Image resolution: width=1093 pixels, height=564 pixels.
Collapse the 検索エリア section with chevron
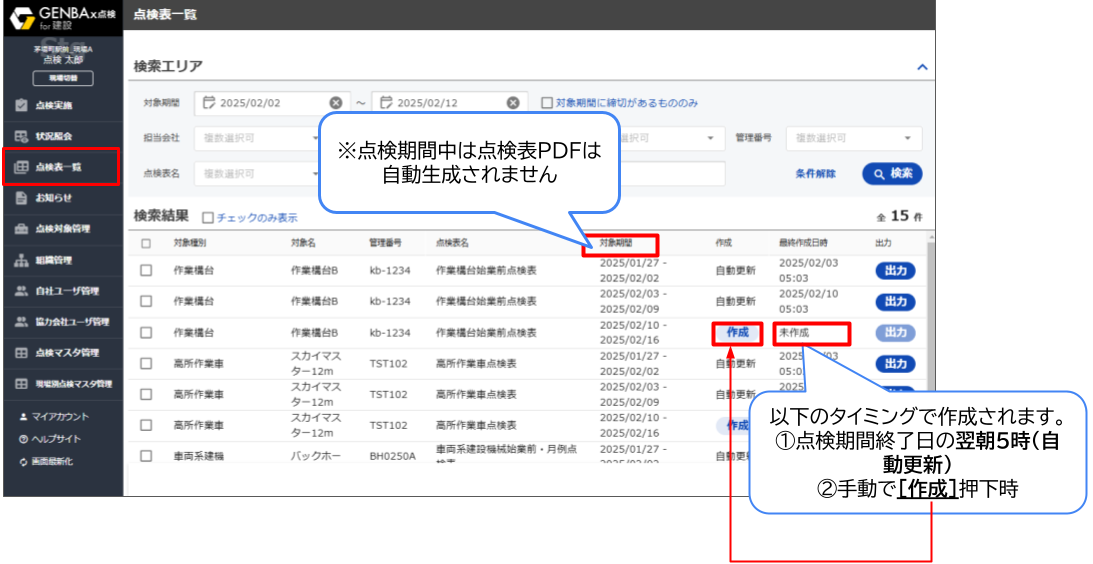[922, 67]
